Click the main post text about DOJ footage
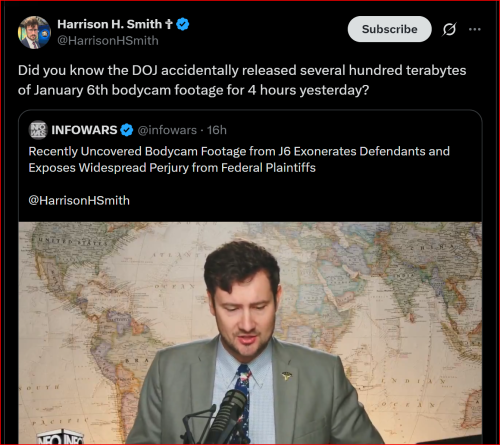This screenshot has width=500, height=445. coord(242,80)
